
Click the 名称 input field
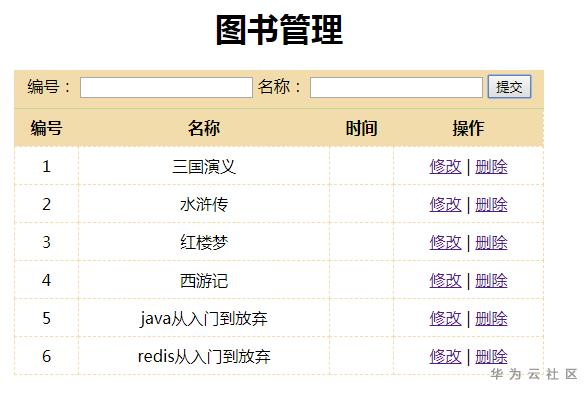[x=396, y=87]
